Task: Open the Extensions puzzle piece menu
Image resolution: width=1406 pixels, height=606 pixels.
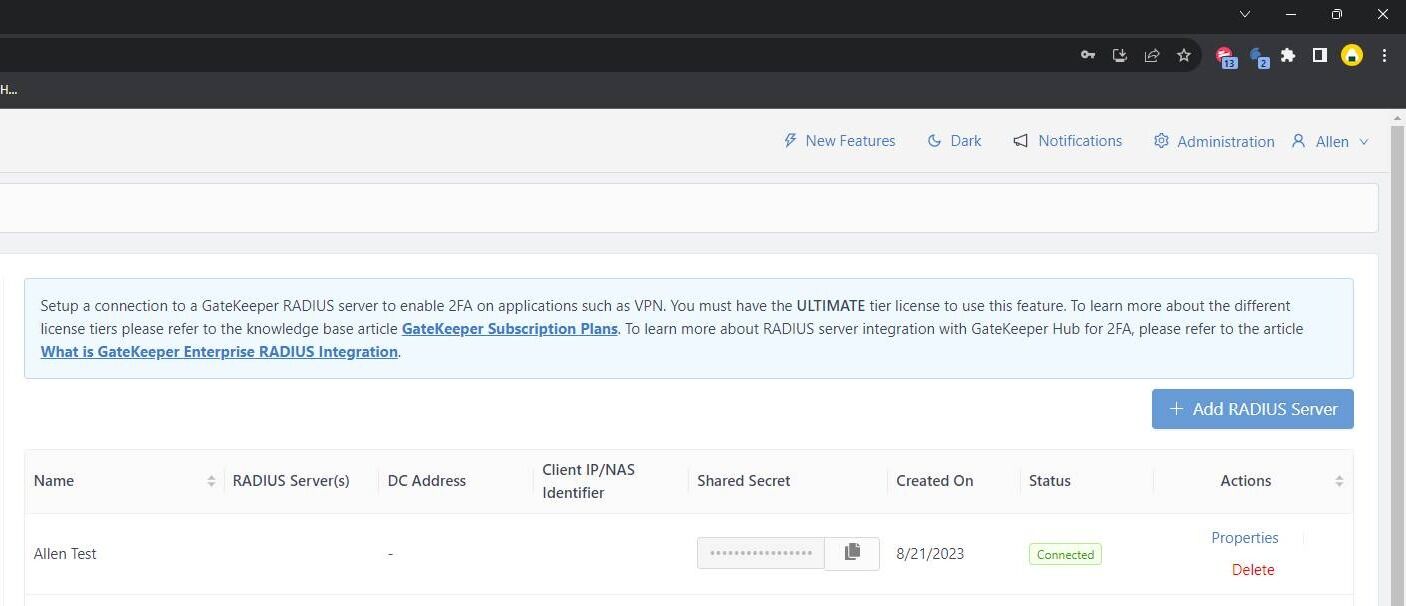Action: click(1288, 55)
